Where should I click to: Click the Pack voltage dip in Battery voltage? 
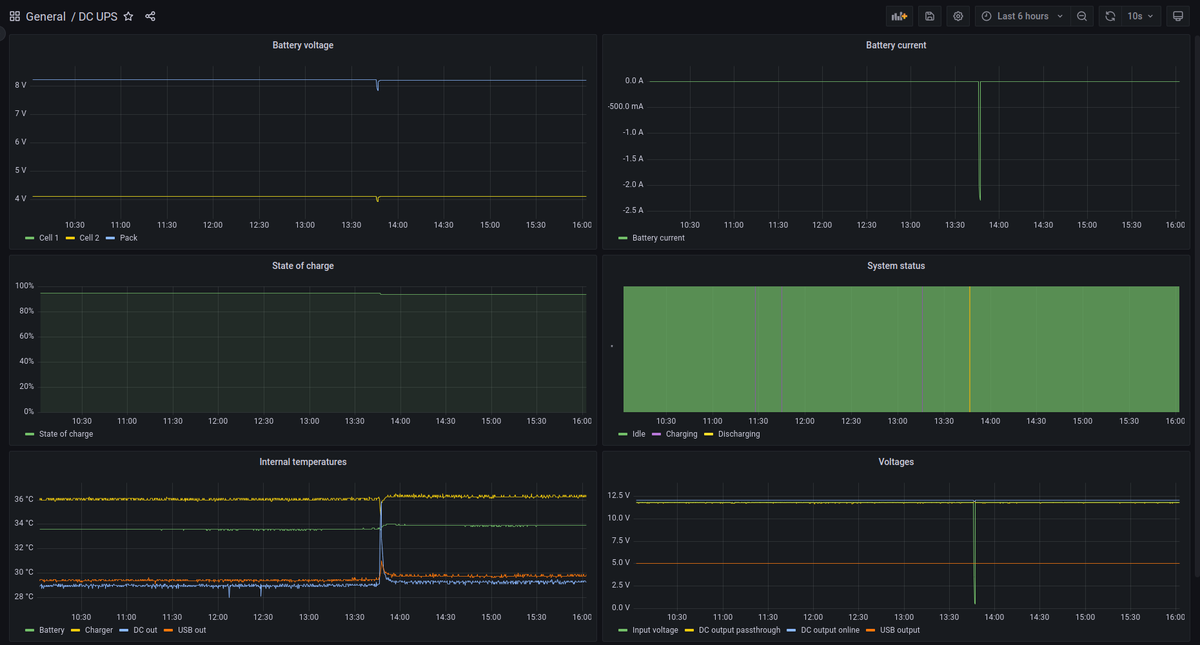click(377, 85)
